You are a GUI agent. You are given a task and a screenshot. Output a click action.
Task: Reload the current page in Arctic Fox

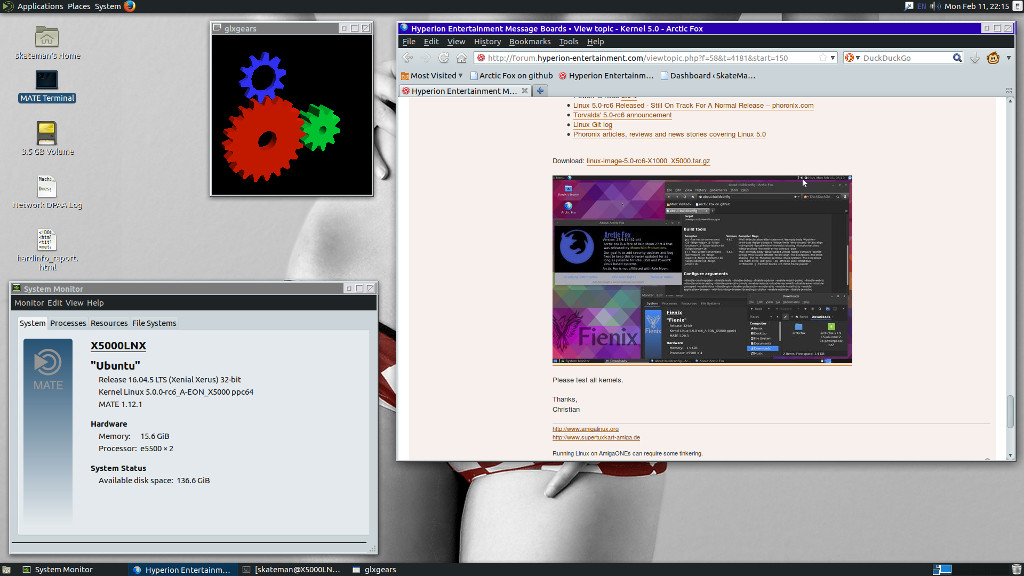click(x=443, y=57)
